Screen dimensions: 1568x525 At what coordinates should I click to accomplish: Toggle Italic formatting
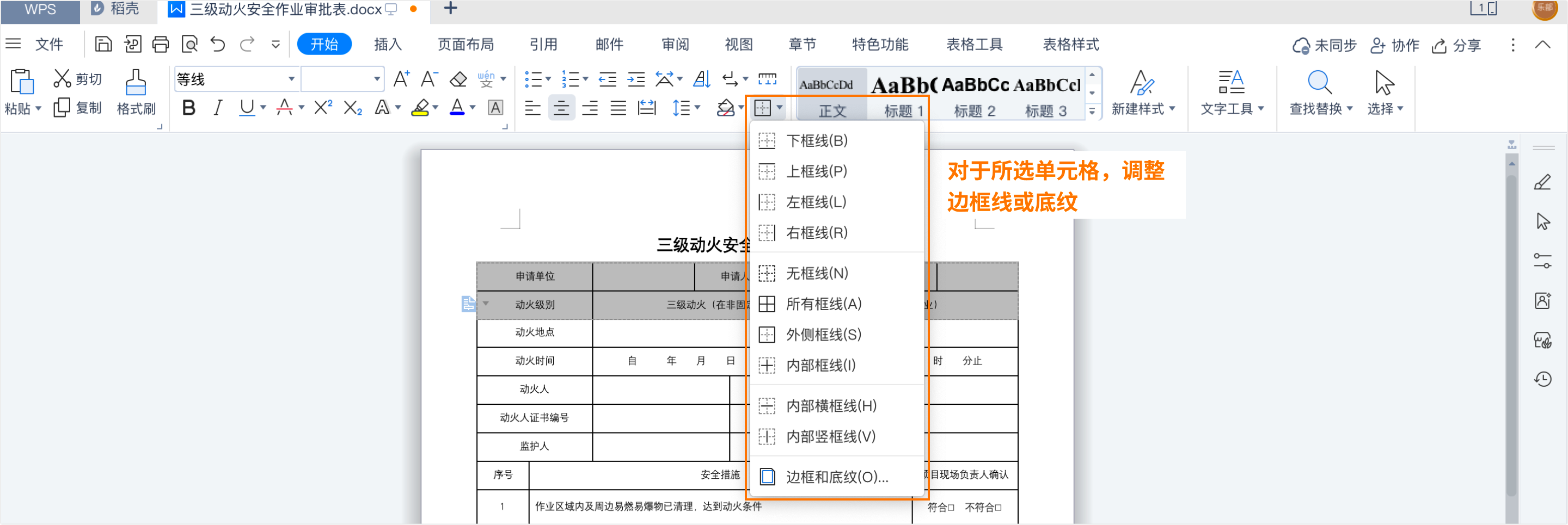point(217,108)
